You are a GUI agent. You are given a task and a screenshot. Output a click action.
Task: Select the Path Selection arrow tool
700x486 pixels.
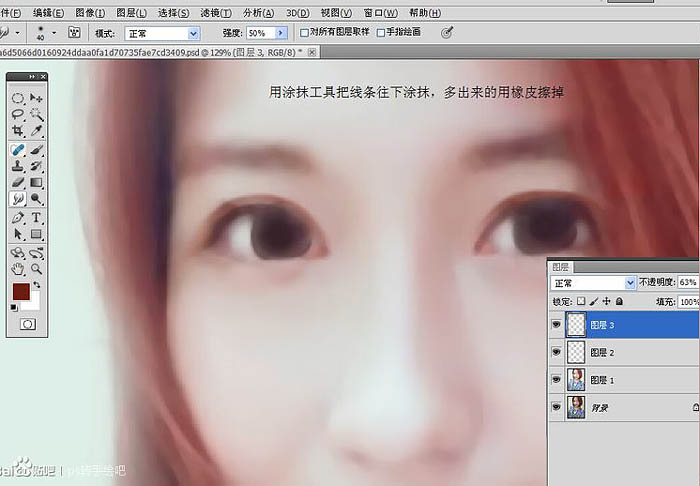[17, 234]
